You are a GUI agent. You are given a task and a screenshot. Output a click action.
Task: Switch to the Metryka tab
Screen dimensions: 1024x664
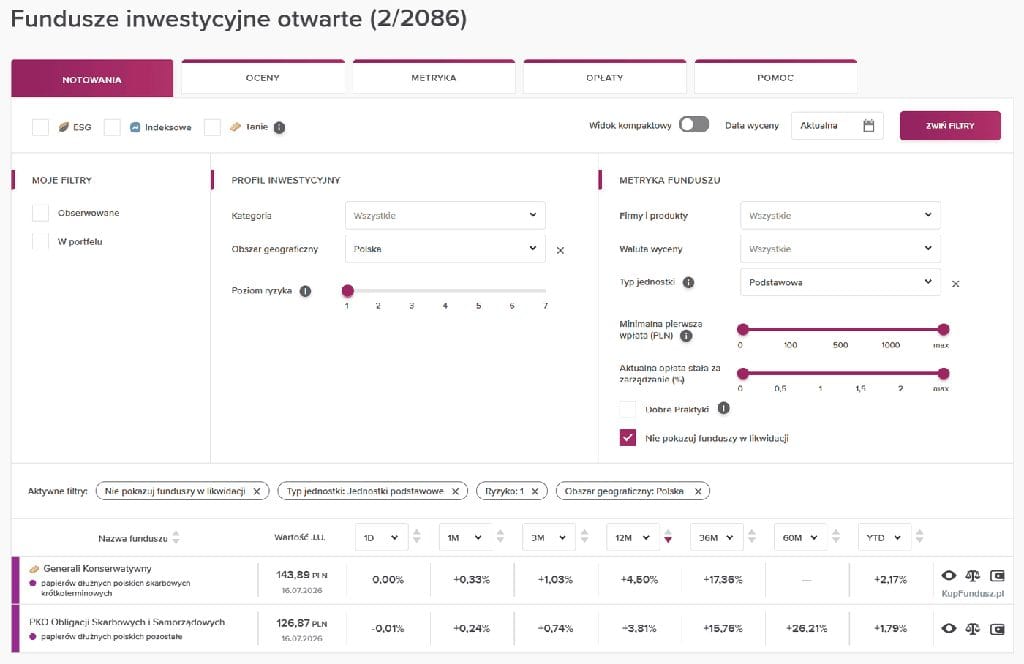tap(434, 77)
